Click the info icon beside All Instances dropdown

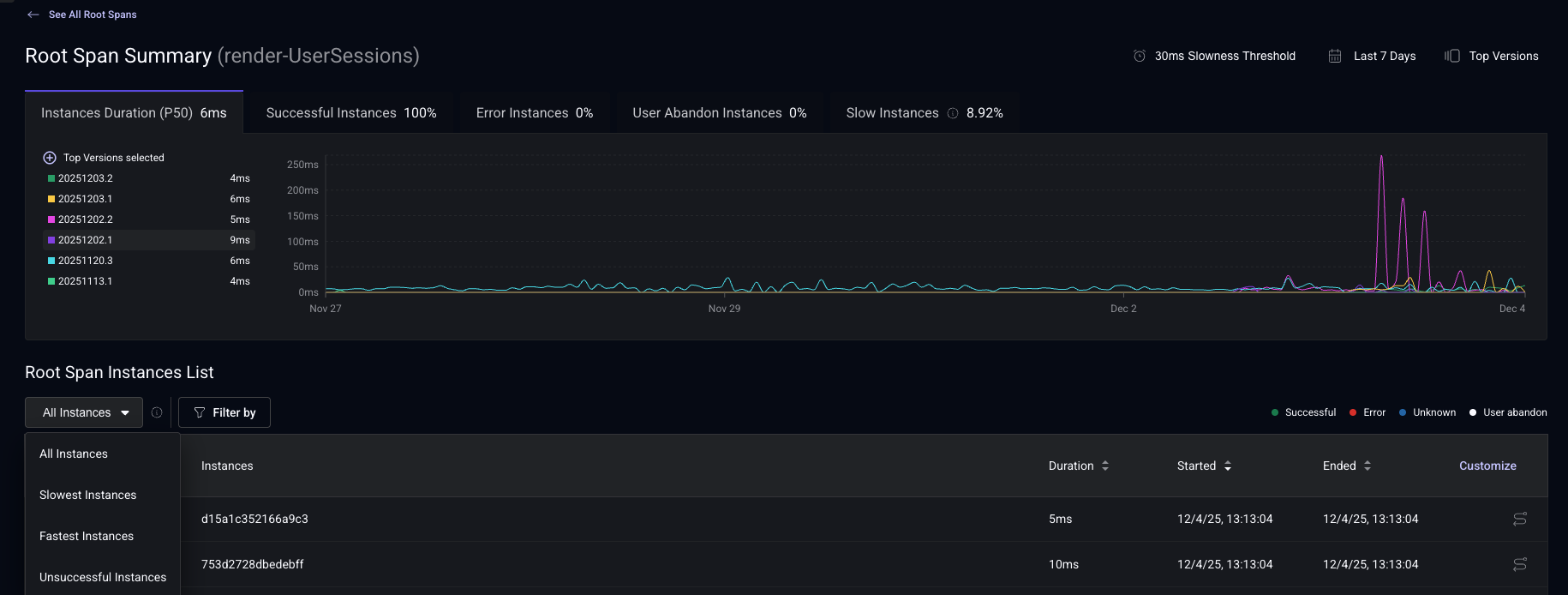(x=157, y=412)
